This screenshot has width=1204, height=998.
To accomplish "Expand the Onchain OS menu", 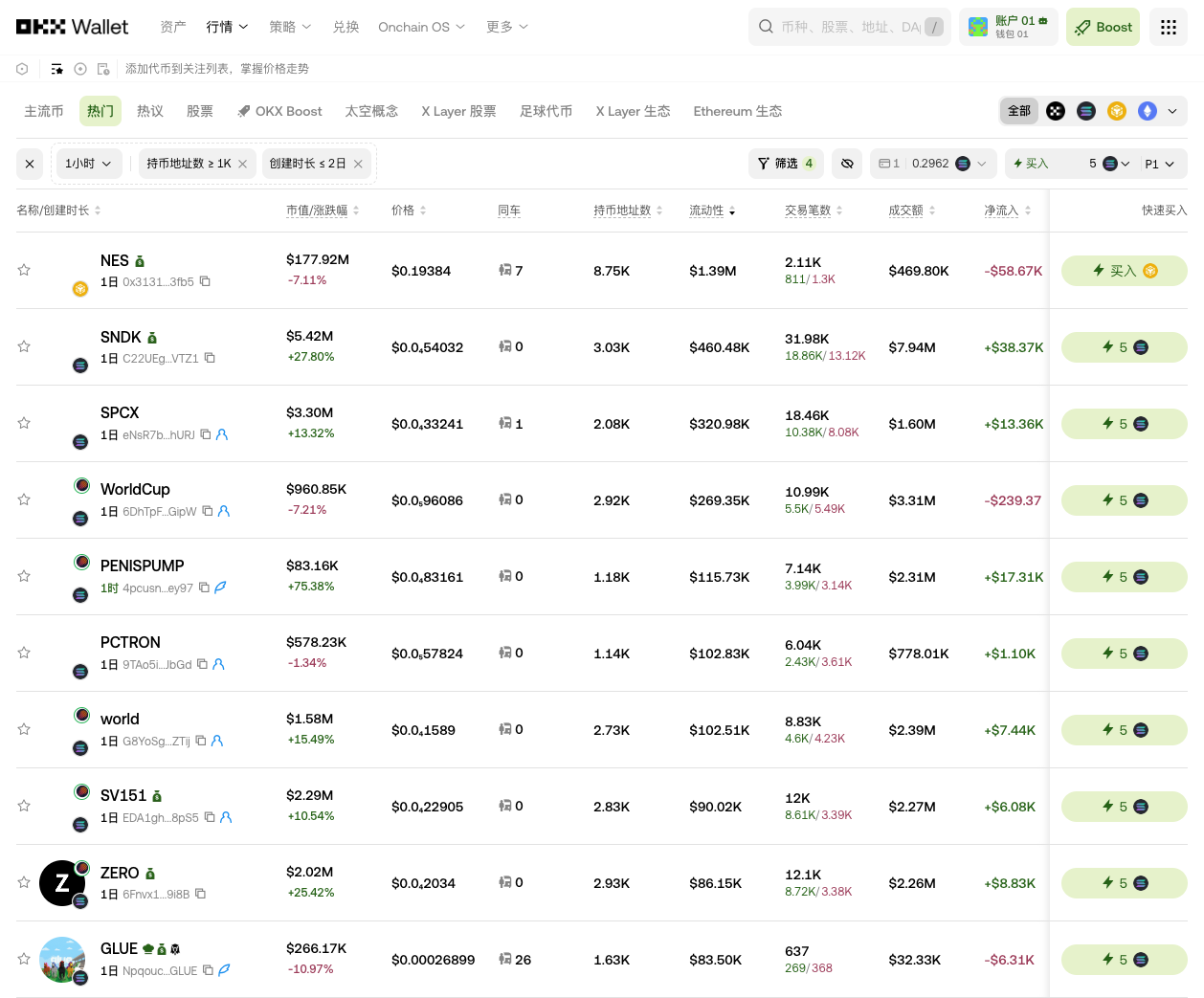I will click(421, 27).
